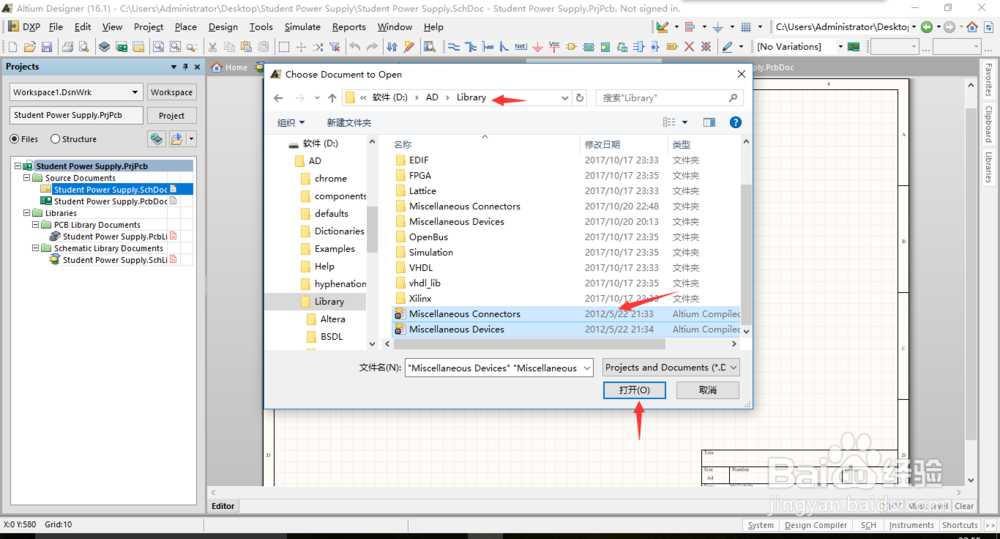This screenshot has width=1000, height=539.
Task: Click the 搜索 Library search field
Action: tap(669, 98)
